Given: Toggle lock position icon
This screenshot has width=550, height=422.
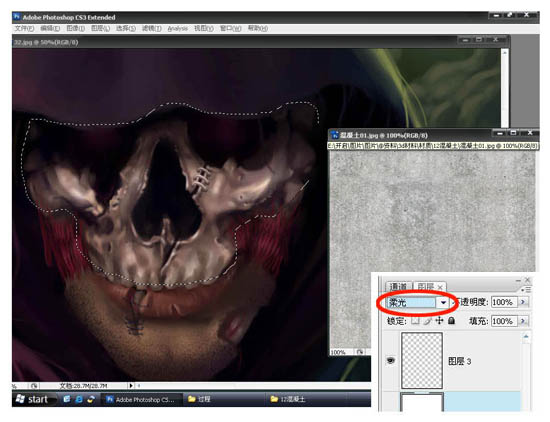Looking at the screenshot, I should (439, 321).
